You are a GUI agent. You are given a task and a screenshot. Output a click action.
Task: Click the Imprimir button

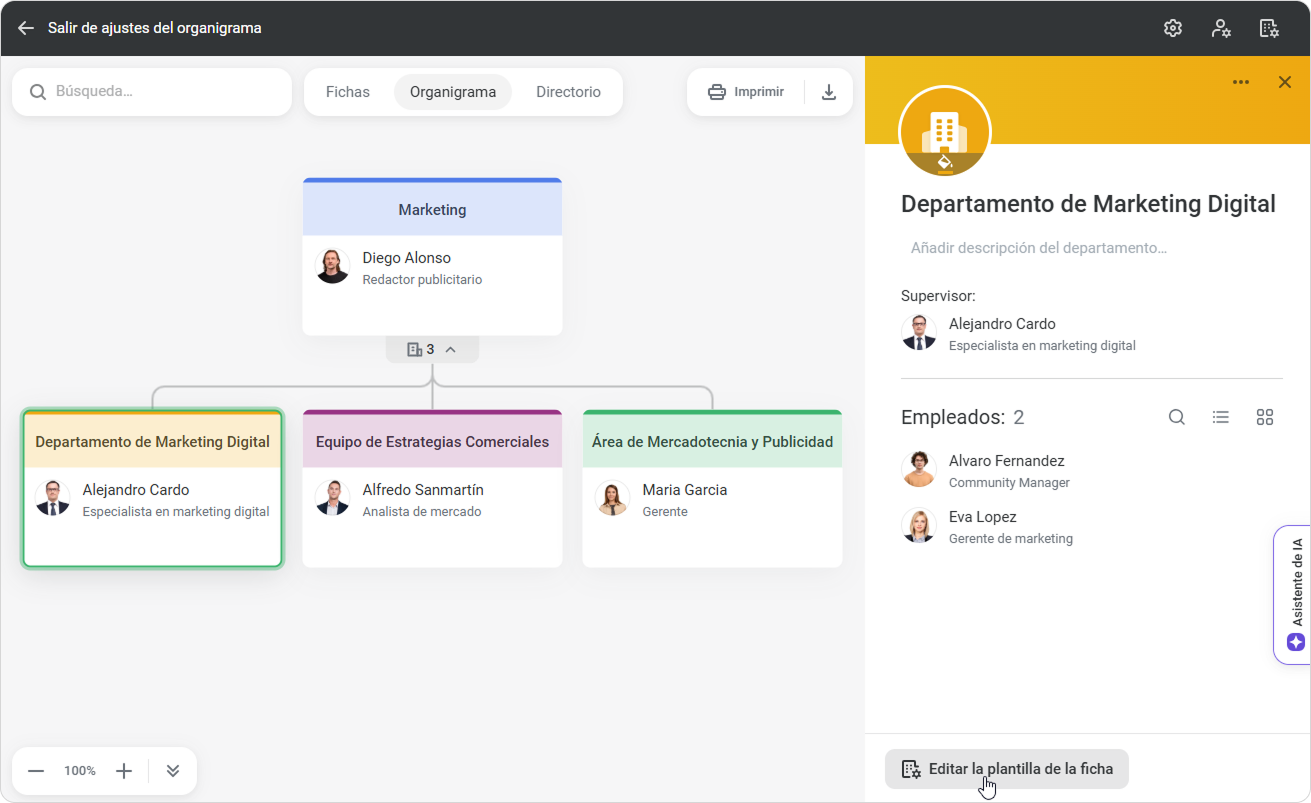(x=746, y=92)
